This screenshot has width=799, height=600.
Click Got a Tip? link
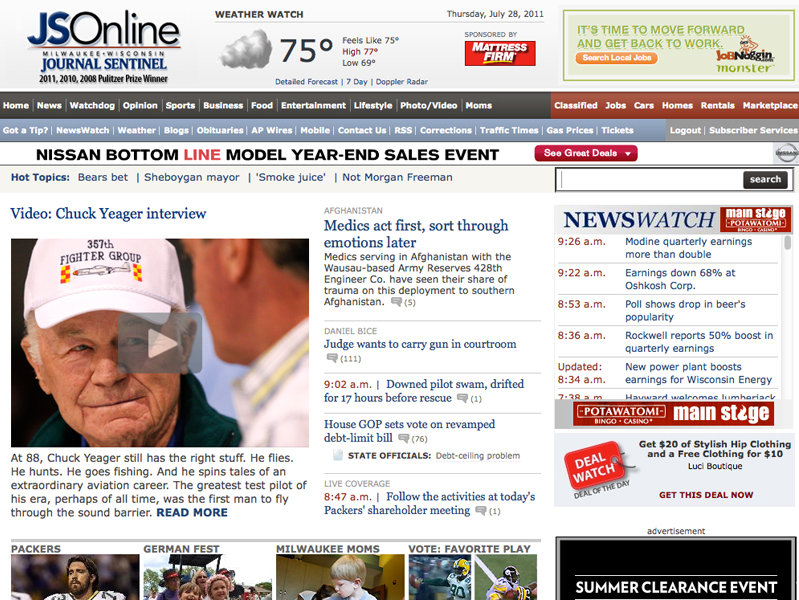(x=25, y=131)
